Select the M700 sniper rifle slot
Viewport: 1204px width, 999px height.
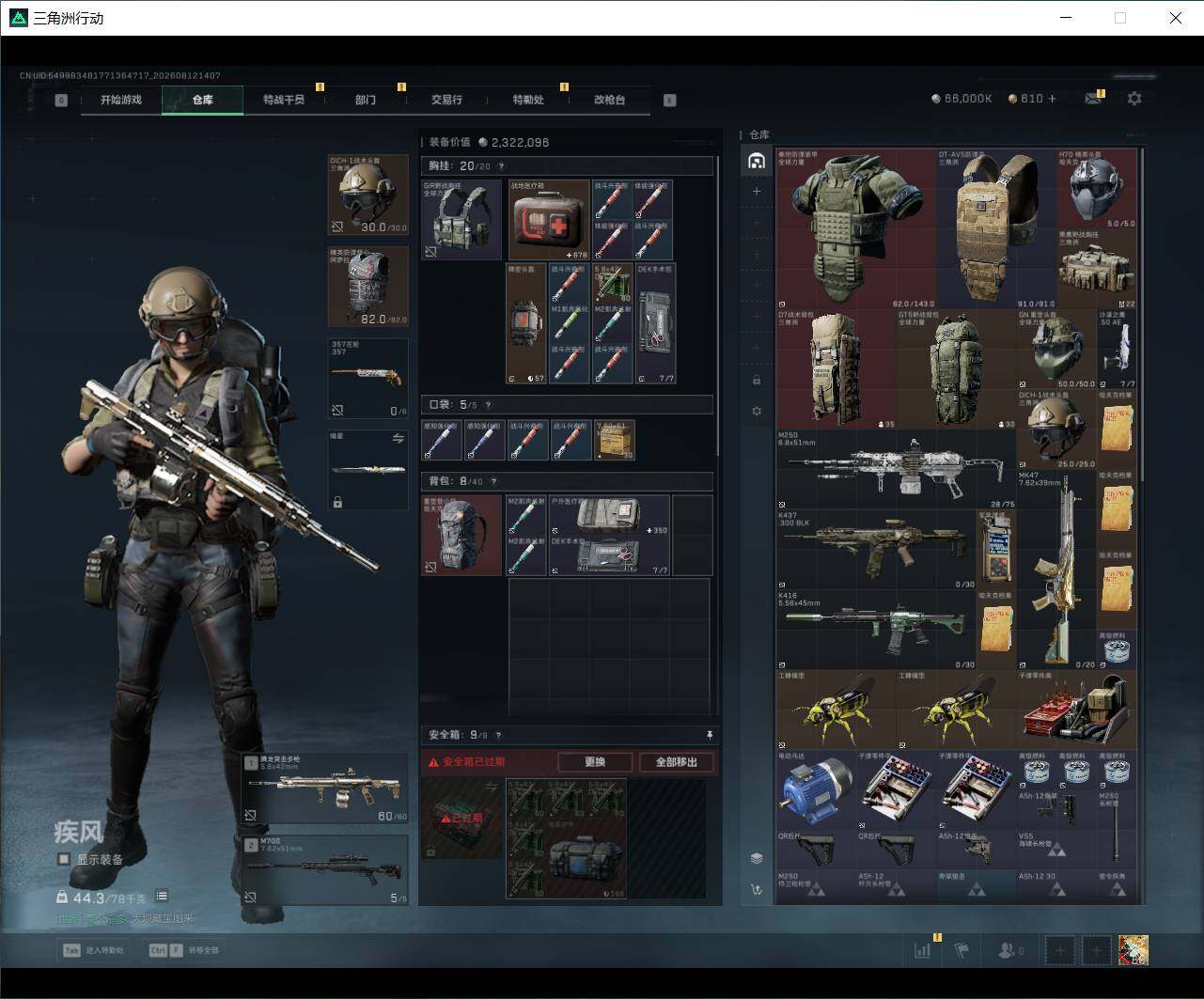click(x=325, y=870)
